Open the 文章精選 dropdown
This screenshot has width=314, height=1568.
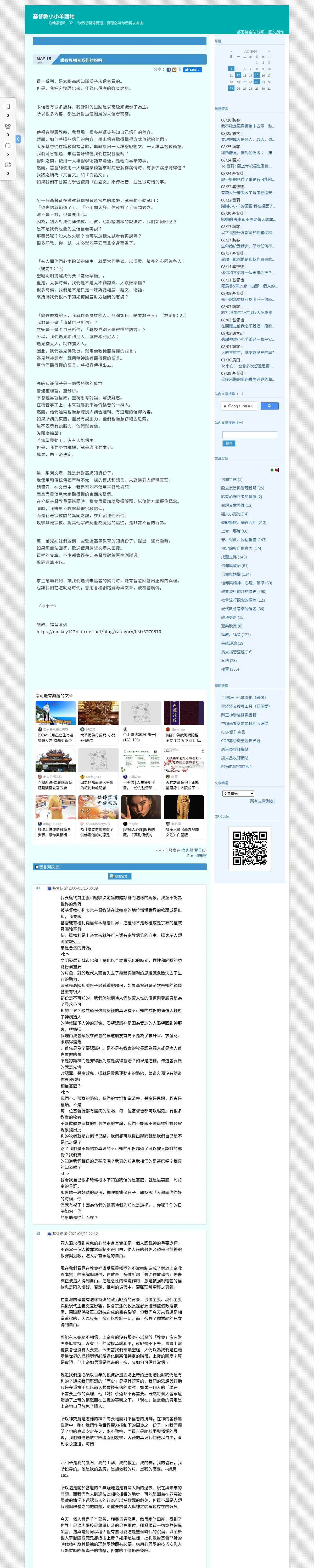pyautogui.click(x=238, y=794)
